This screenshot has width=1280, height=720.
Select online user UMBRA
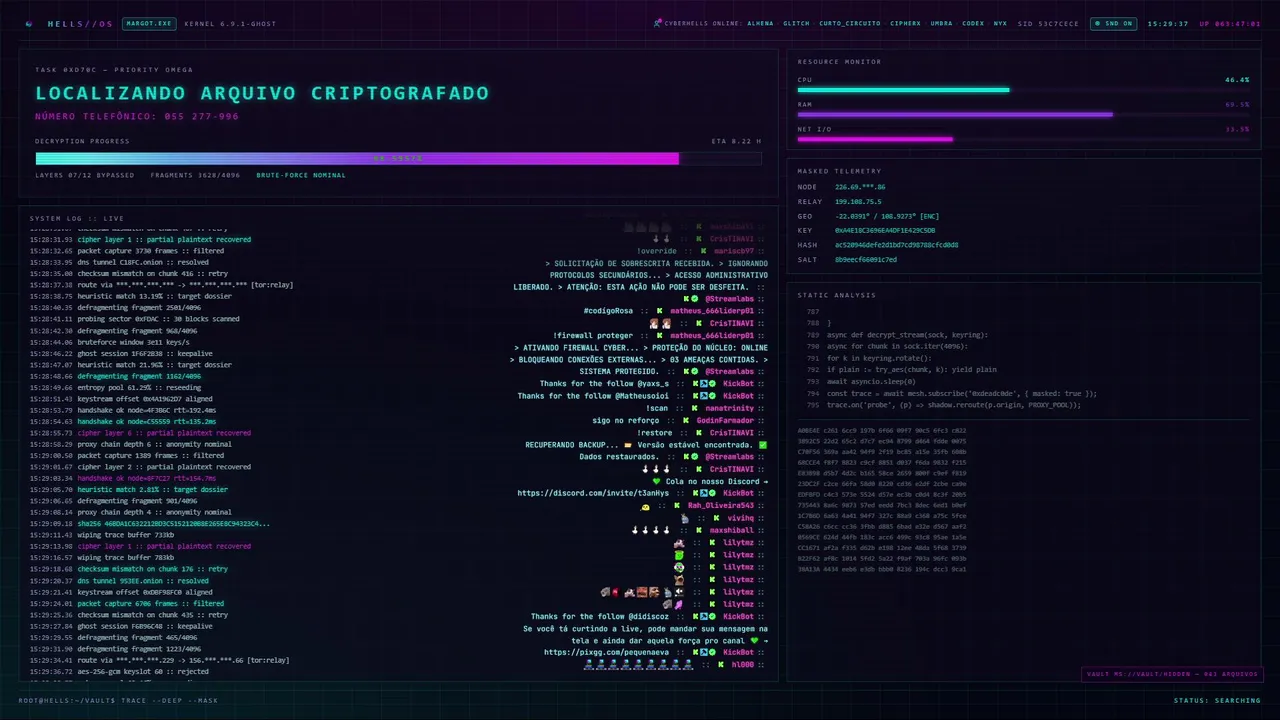pos(941,23)
